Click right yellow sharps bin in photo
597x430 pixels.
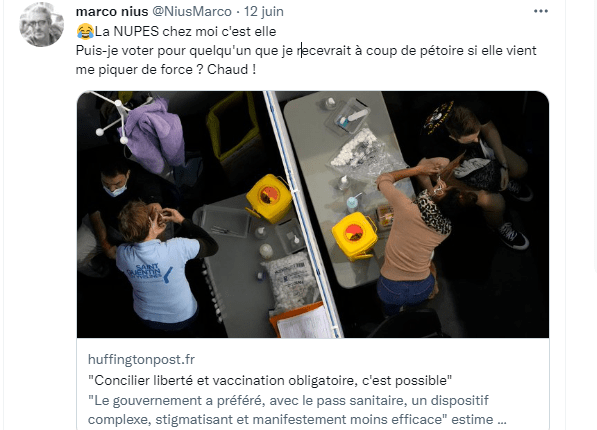click(354, 236)
